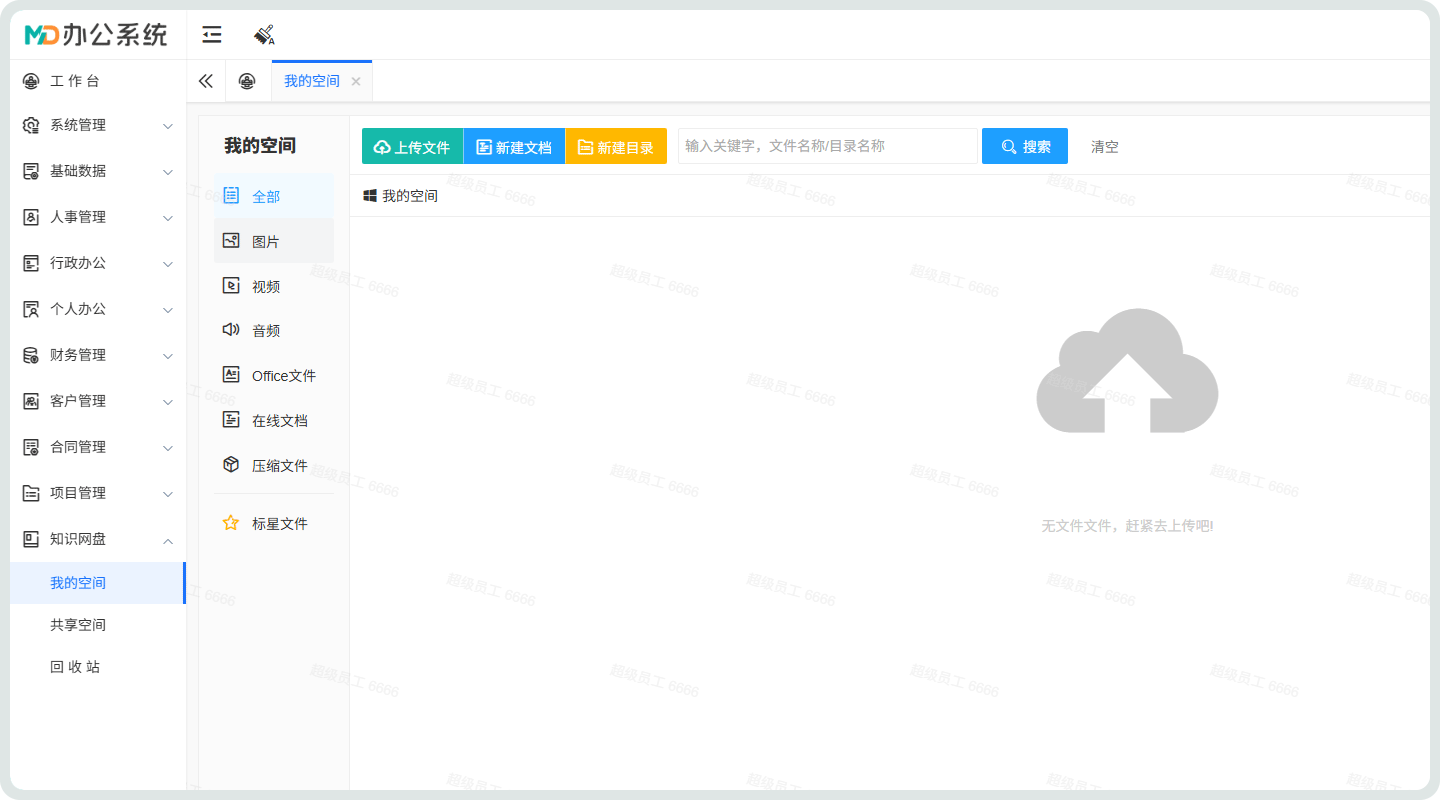
Task: Open the home workbench tab icon
Action: pos(247,81)
